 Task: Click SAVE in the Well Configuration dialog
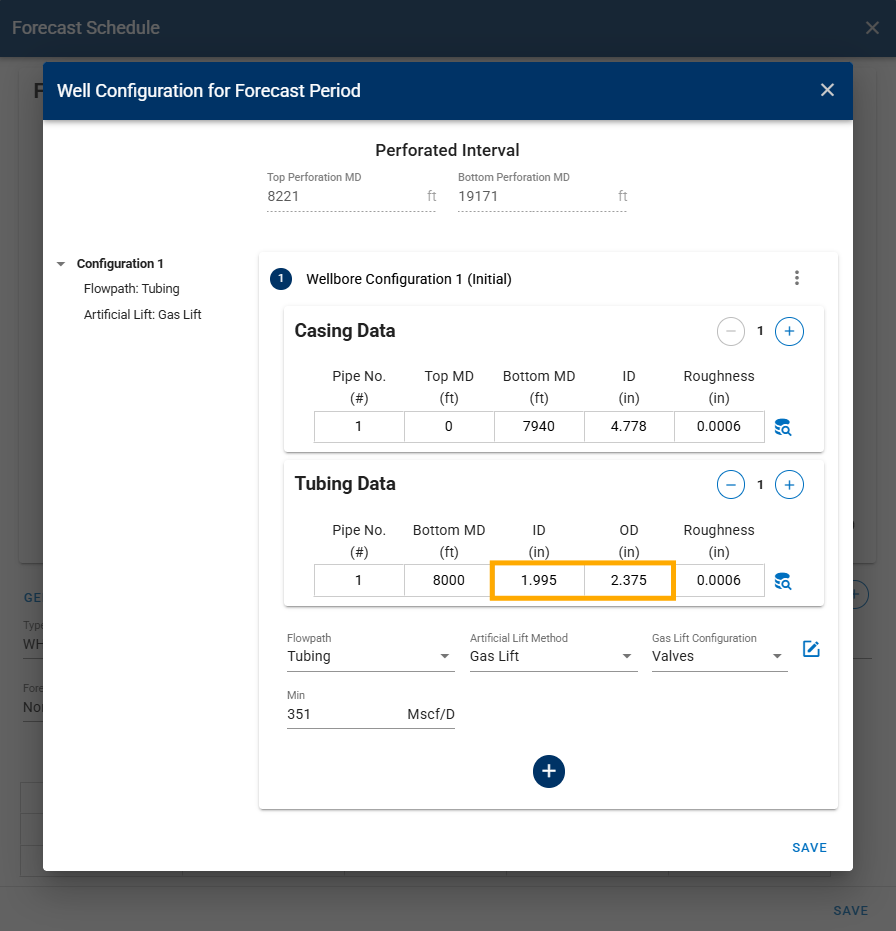tap(809, 847)
